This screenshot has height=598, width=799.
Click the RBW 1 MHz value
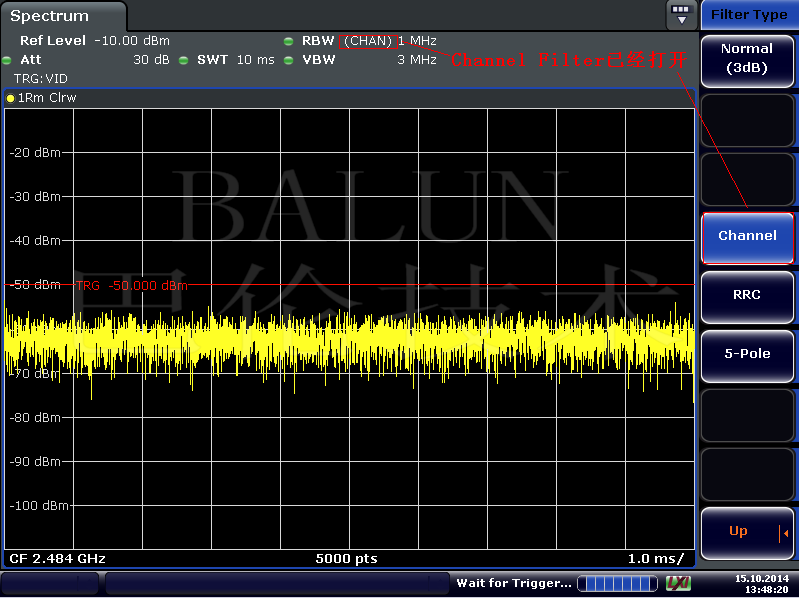click(x=417, y=41)
